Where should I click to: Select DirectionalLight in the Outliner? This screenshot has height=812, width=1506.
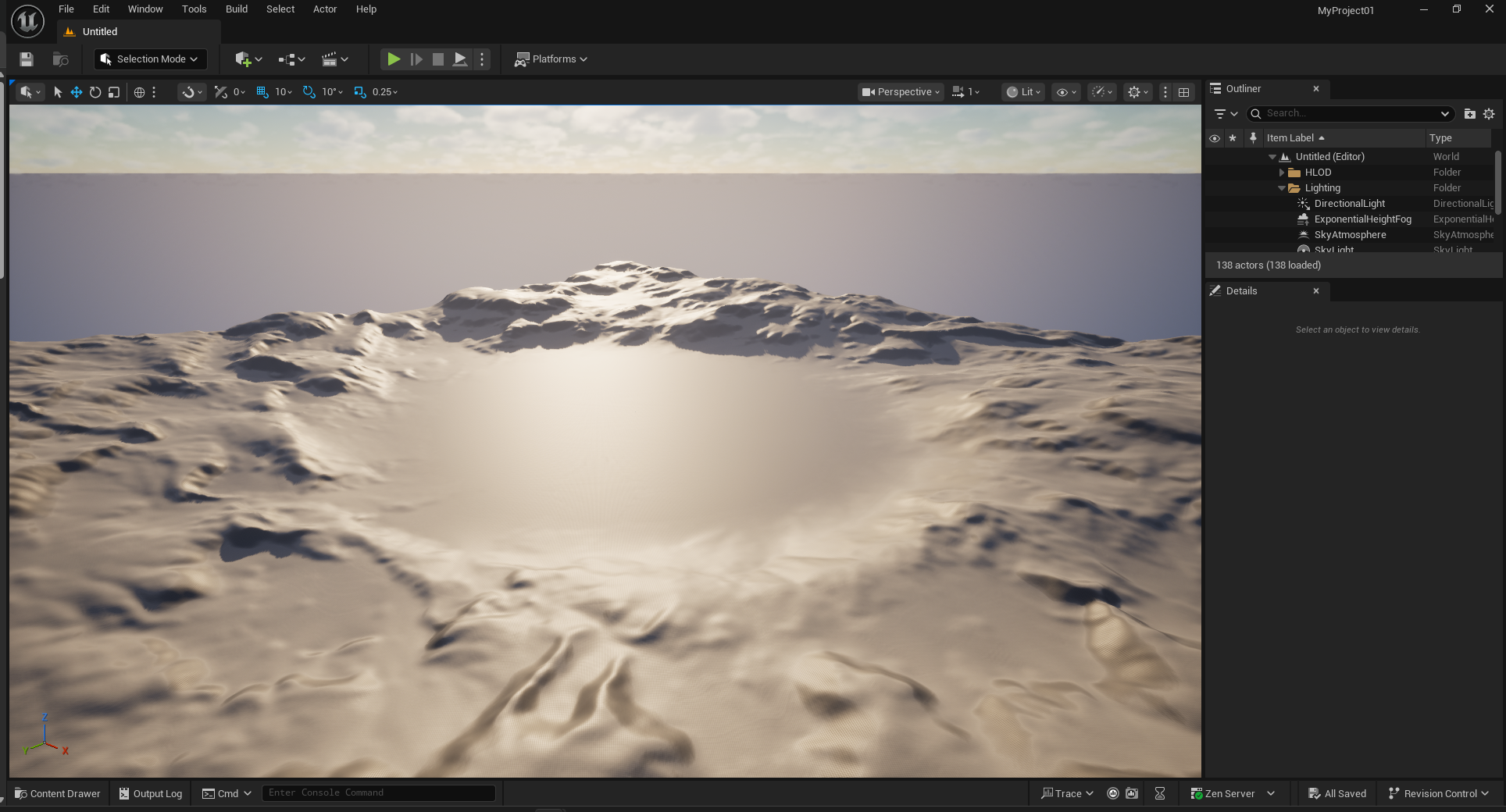coord(1350,204)
